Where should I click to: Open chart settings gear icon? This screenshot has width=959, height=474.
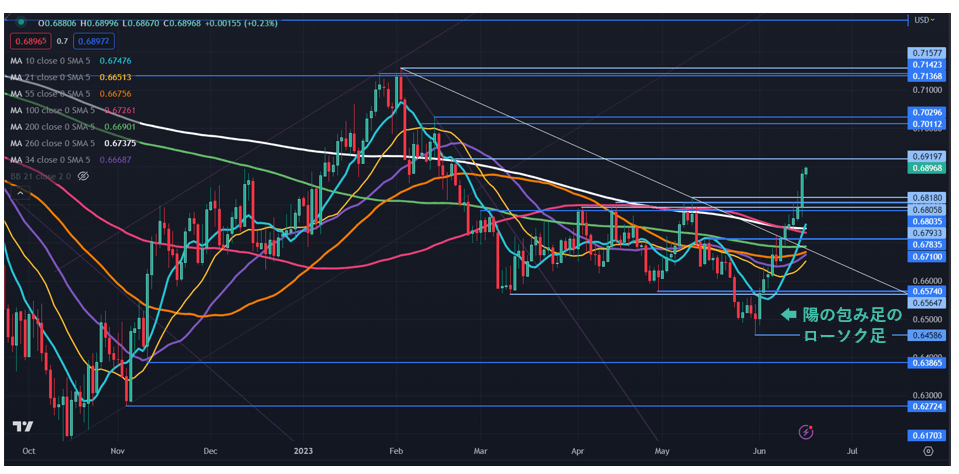coord(928,451)
